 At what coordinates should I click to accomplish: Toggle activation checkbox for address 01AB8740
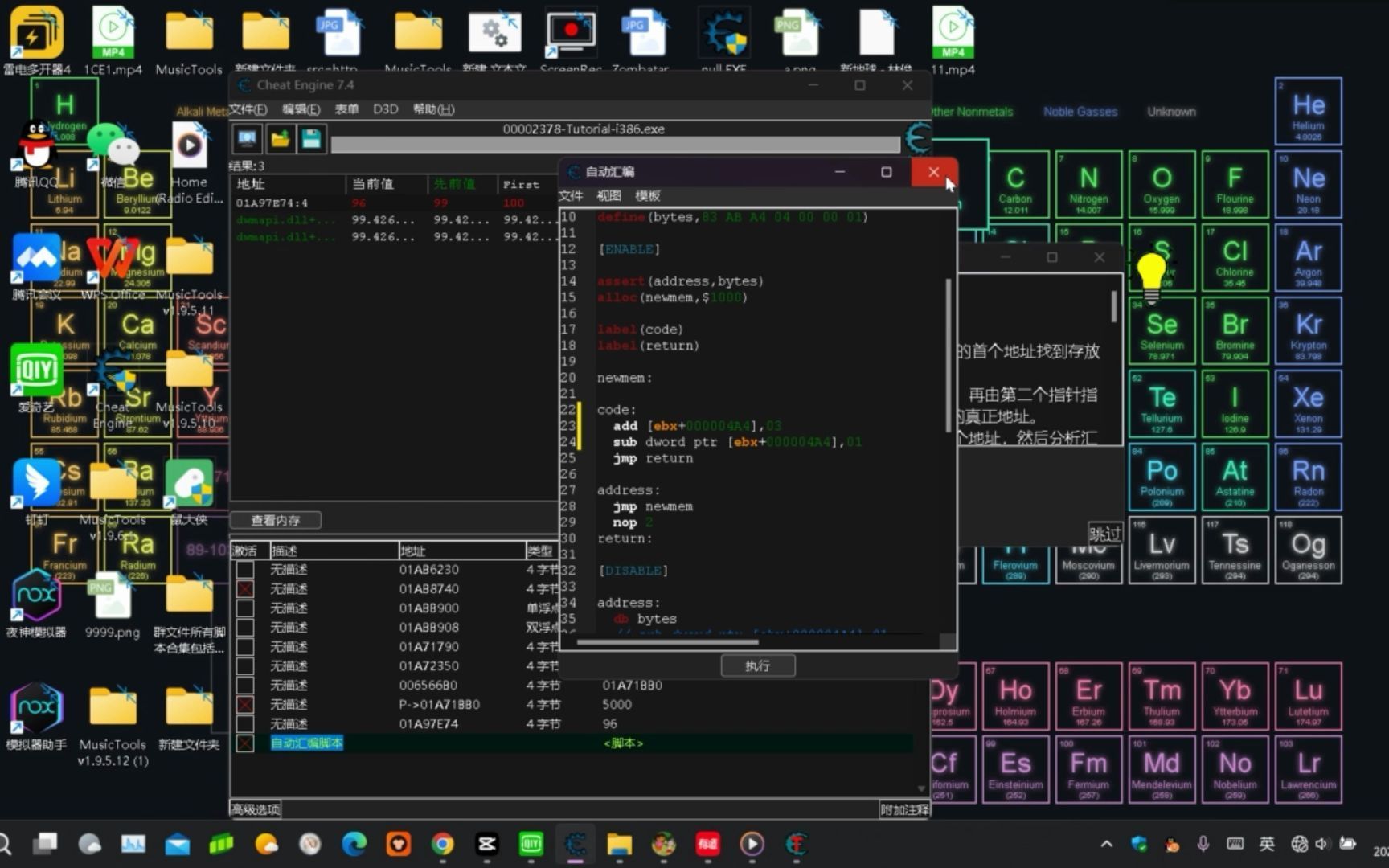click(245, 589)
